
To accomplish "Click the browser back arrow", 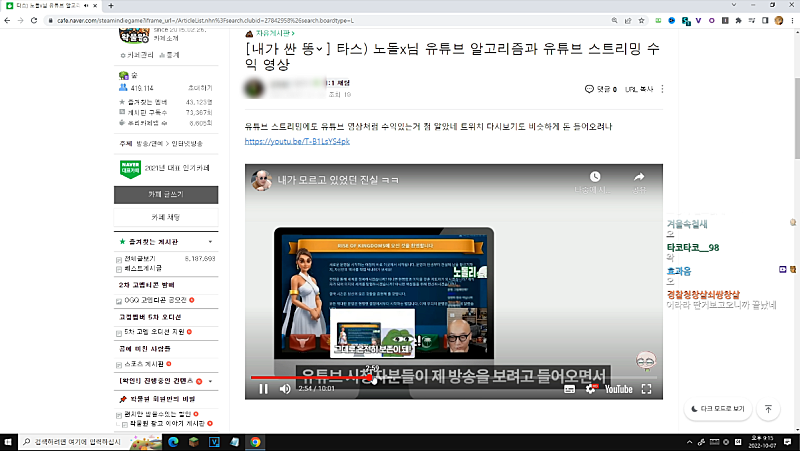I will 7,20.
